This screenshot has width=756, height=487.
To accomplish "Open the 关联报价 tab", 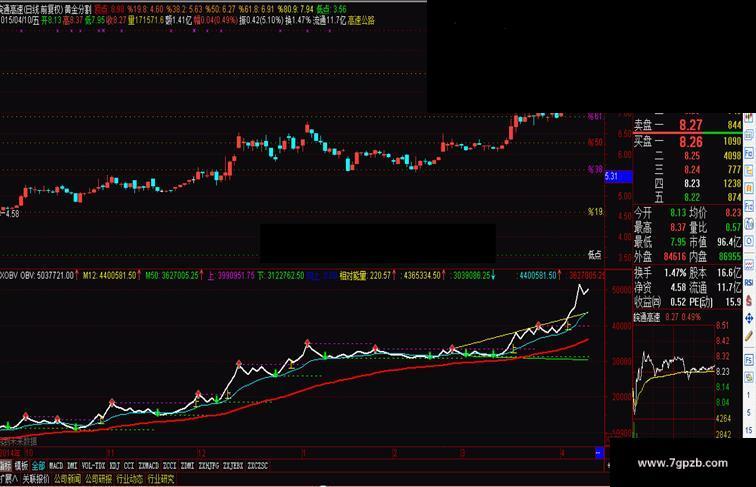I will pyautogui.click(x=36, y=479).
